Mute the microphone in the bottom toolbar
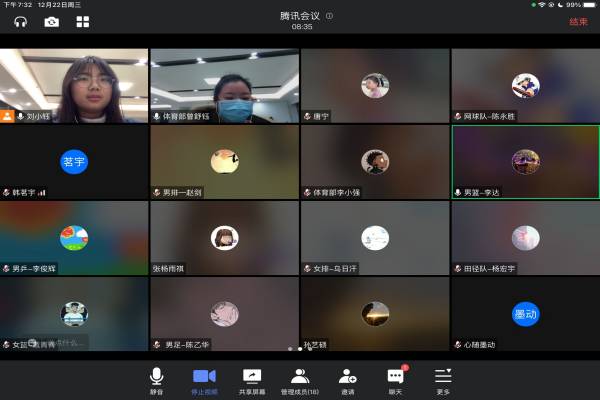 click(156, 378)
